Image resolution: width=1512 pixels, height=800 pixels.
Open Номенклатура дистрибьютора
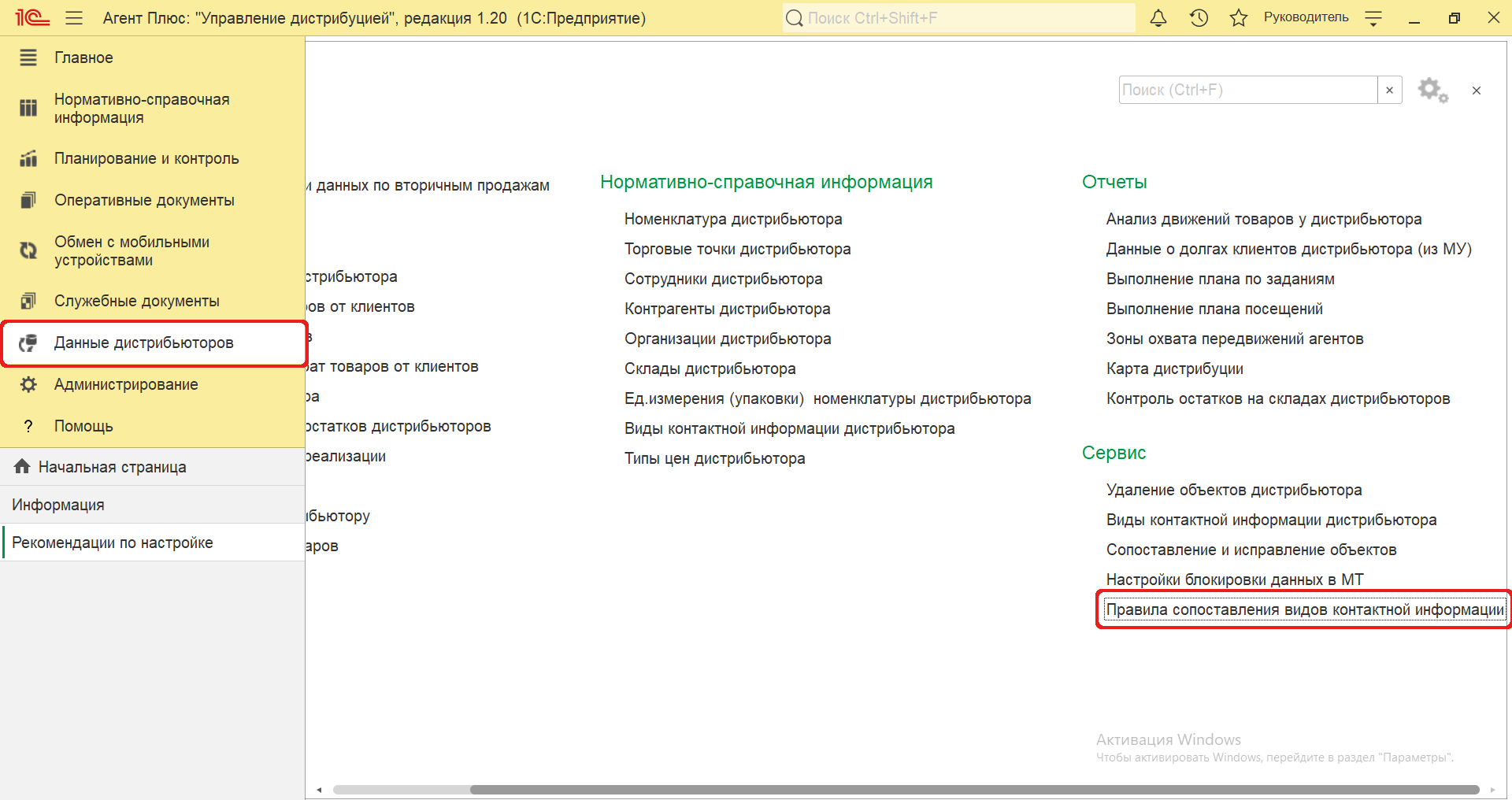733,219
